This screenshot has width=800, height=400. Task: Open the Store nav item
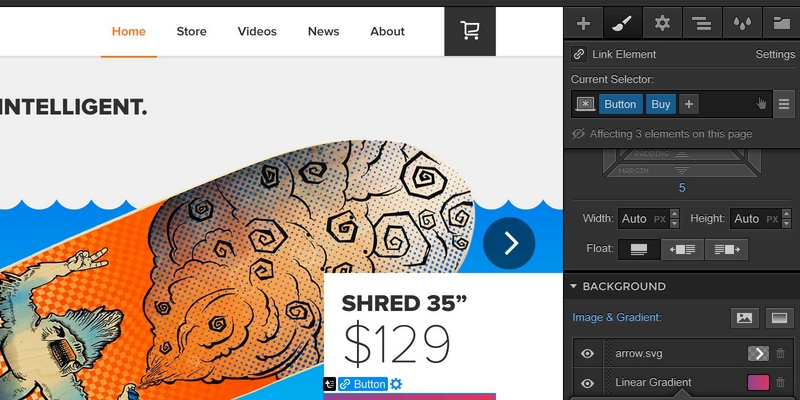tap(191, 31)
